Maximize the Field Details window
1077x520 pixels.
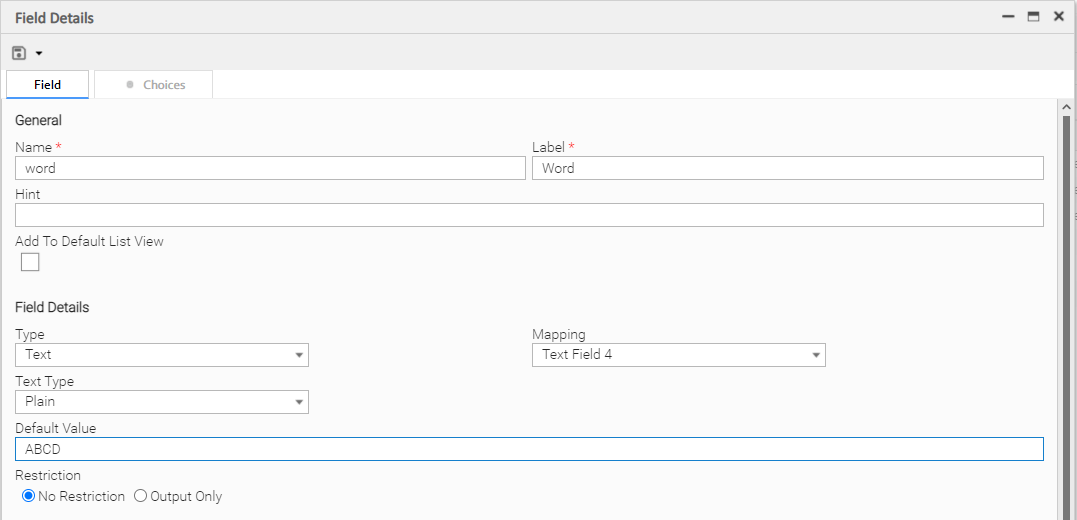tap(1033, 17)
